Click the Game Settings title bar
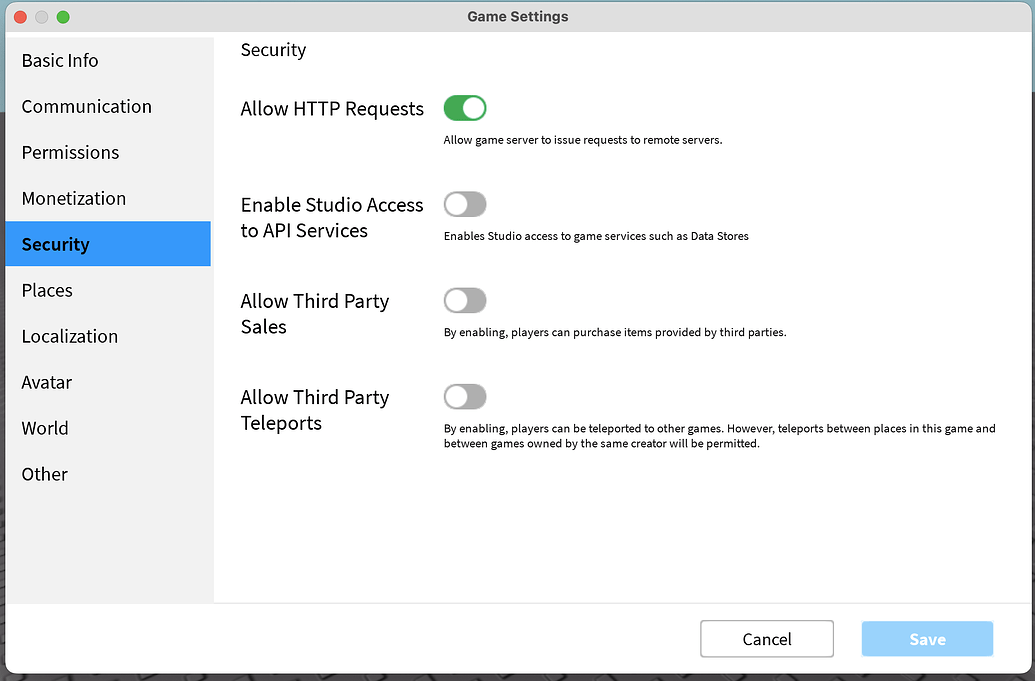Screen dimensions: 1035x681 coord(517,16)
